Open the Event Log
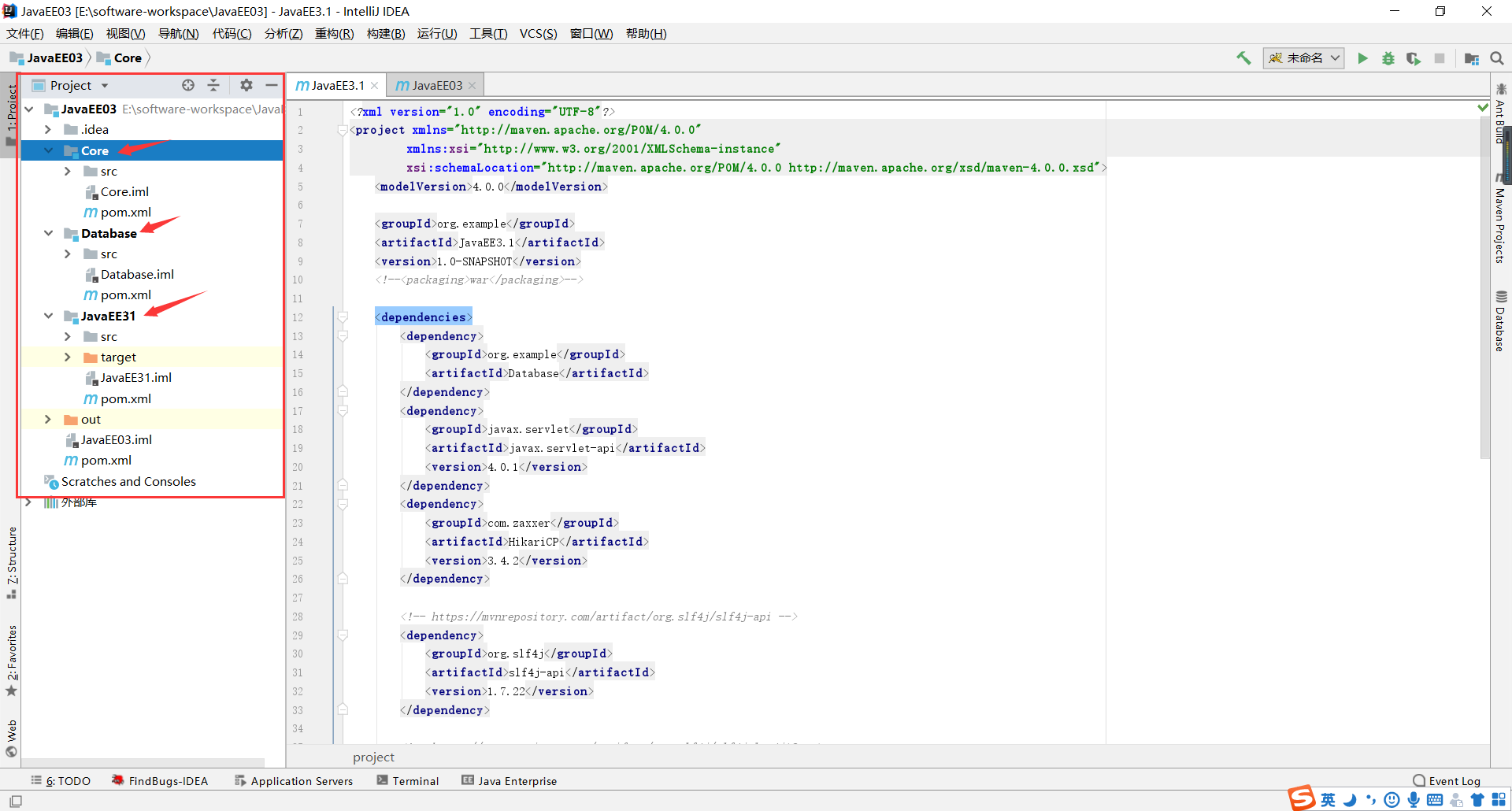This screenshot has width=1512, height=811. 1447,781
